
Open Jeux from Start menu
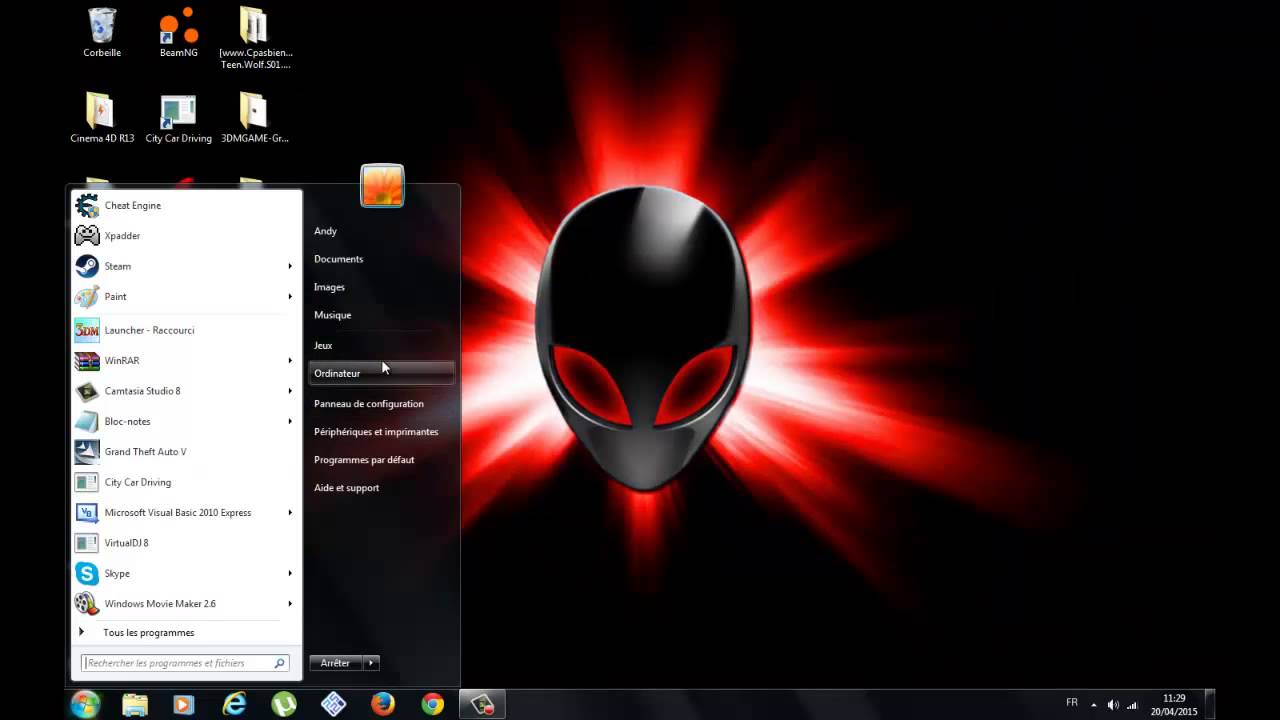pos(323,345)
